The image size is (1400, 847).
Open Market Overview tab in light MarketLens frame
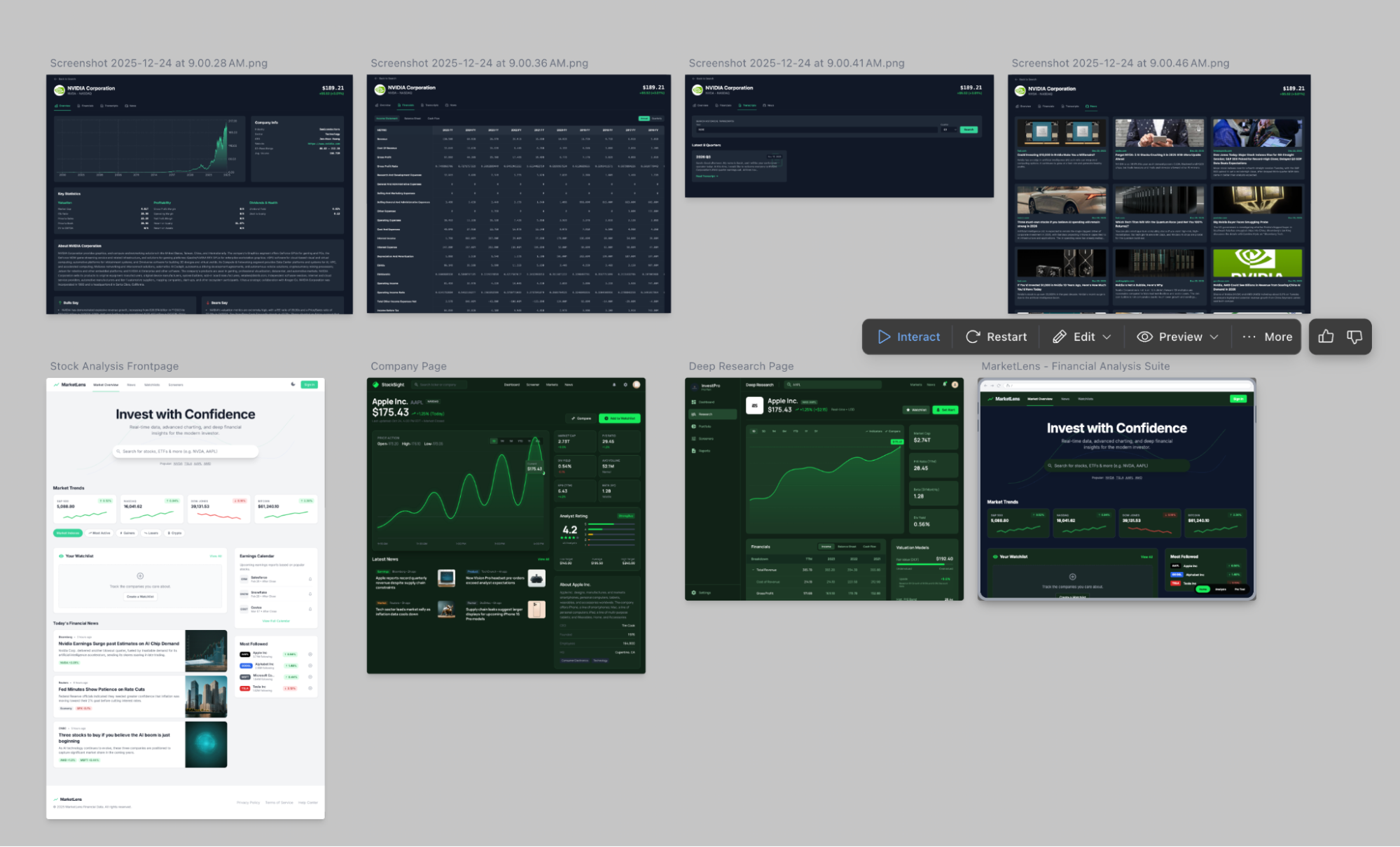pyautogui.click(x=106, y=384)
